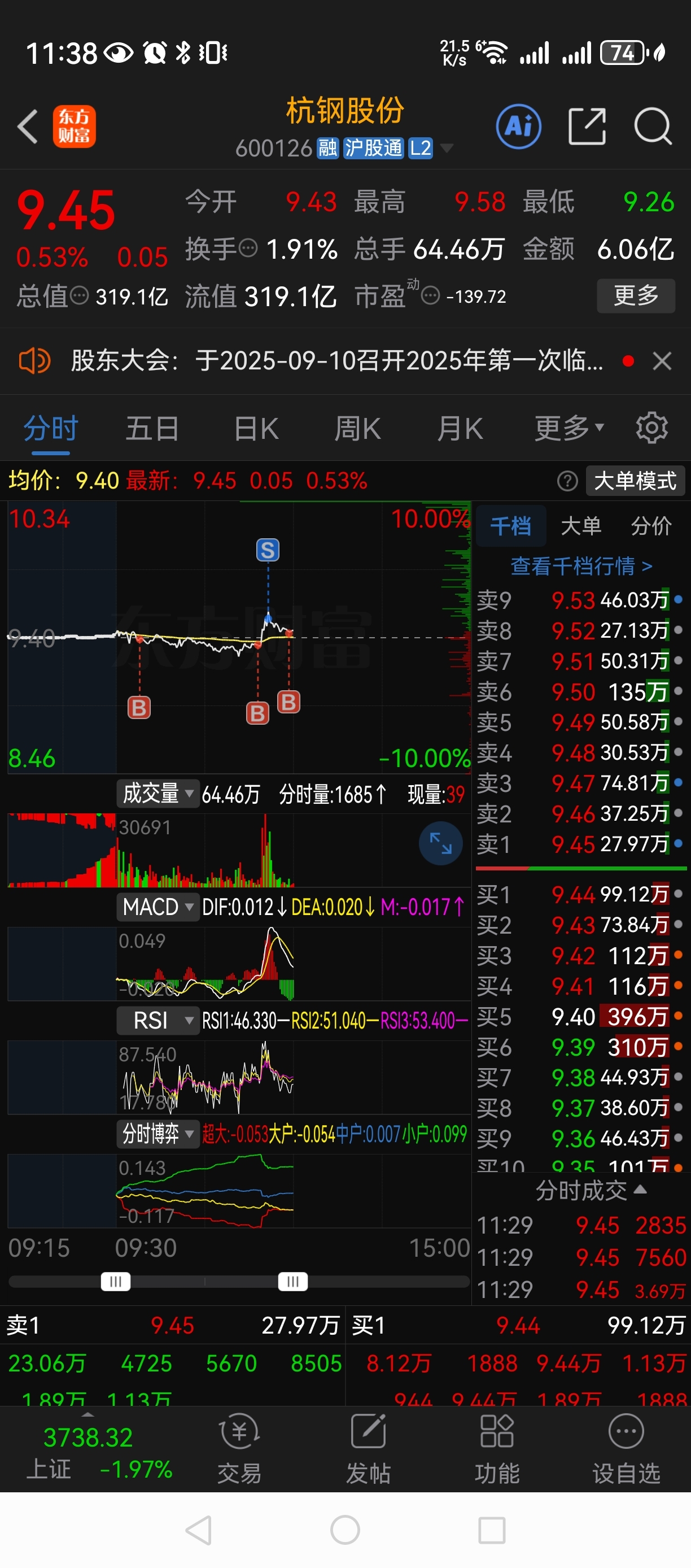Tap the 沪股通 badge
Screen dimensions: 691x1568
374,148
